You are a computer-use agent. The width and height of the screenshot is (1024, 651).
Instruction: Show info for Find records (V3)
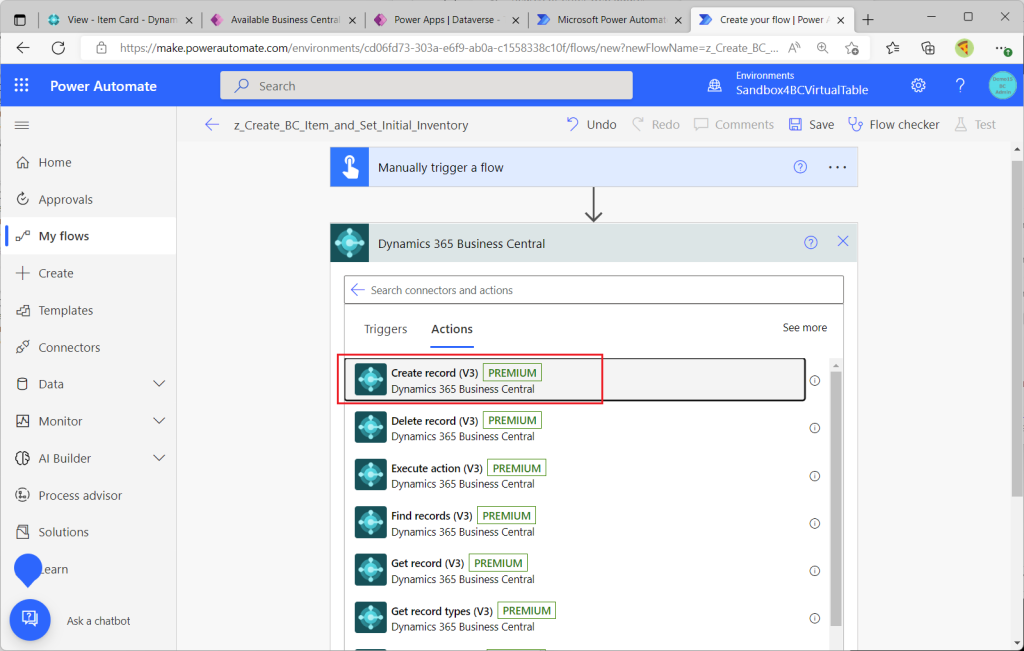(814, 524)
